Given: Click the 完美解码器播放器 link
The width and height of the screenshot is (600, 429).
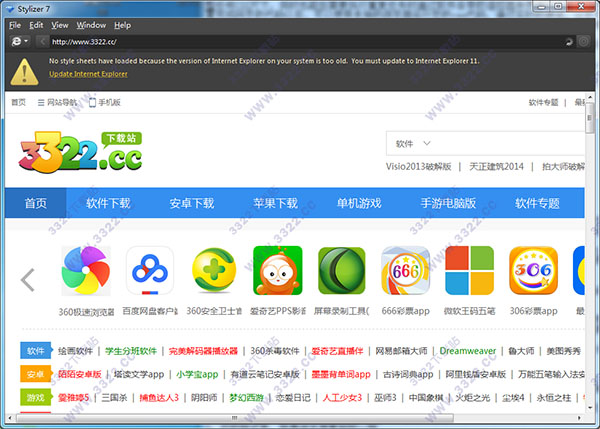Looking at the screenshot, I should pos(203,351).
